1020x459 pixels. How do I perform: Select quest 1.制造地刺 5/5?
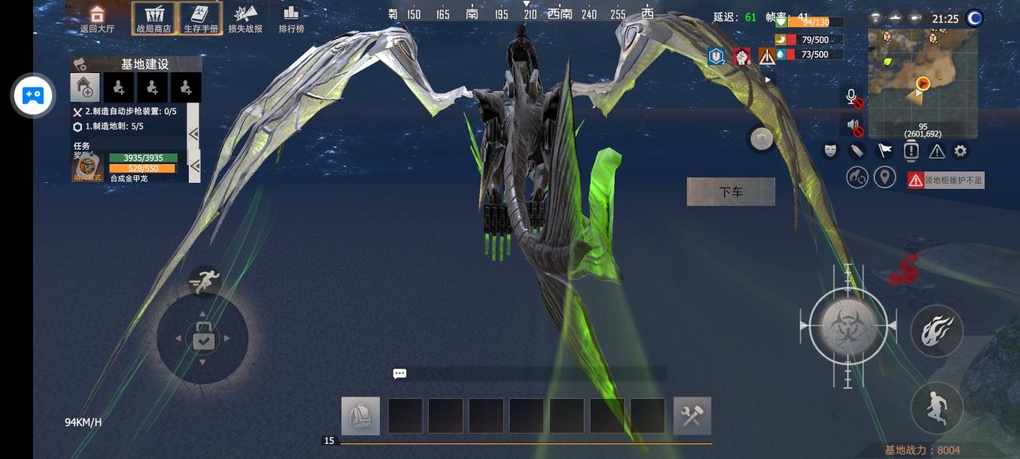[109, 127]
